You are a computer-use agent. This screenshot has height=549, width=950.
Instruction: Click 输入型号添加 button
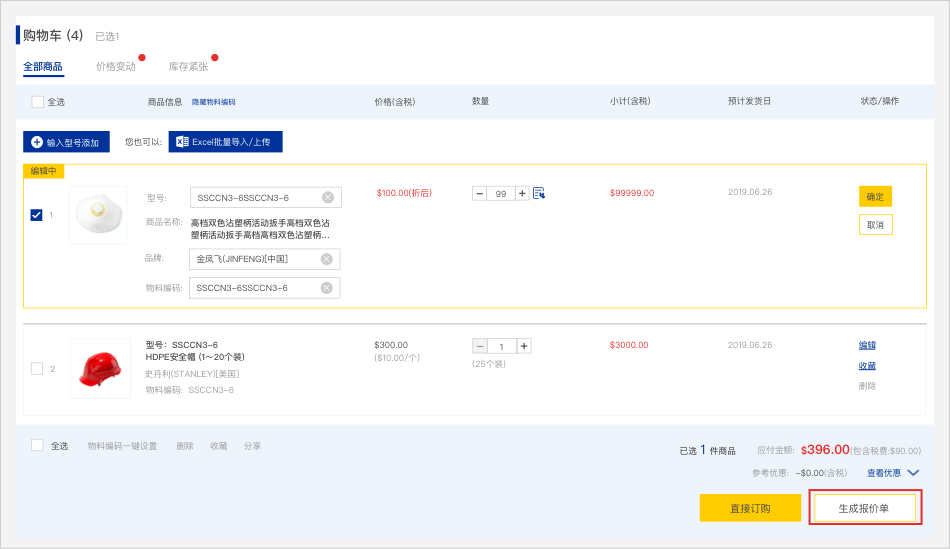66,143
